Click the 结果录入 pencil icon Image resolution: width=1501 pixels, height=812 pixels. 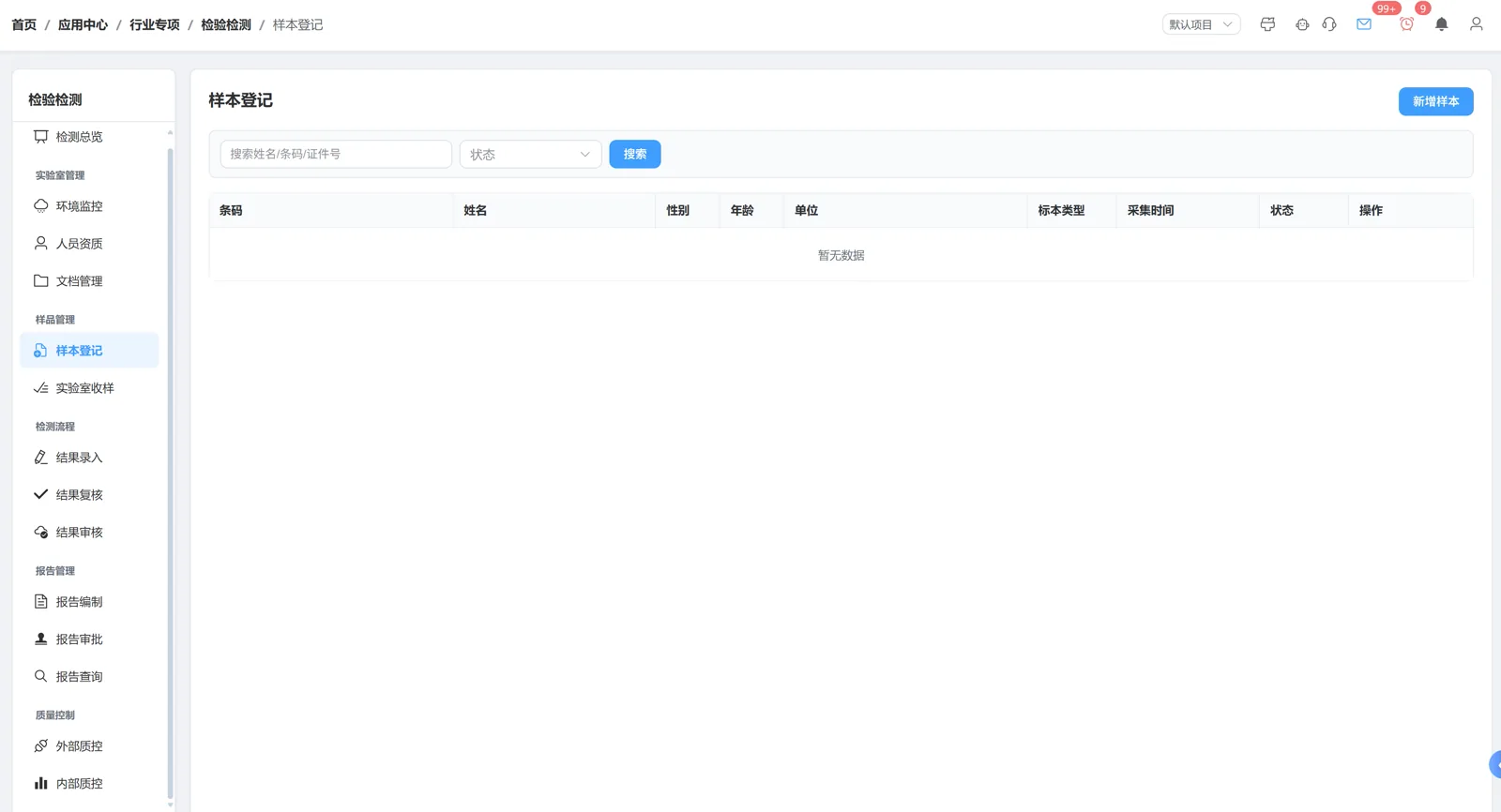(x=40, y=458)
